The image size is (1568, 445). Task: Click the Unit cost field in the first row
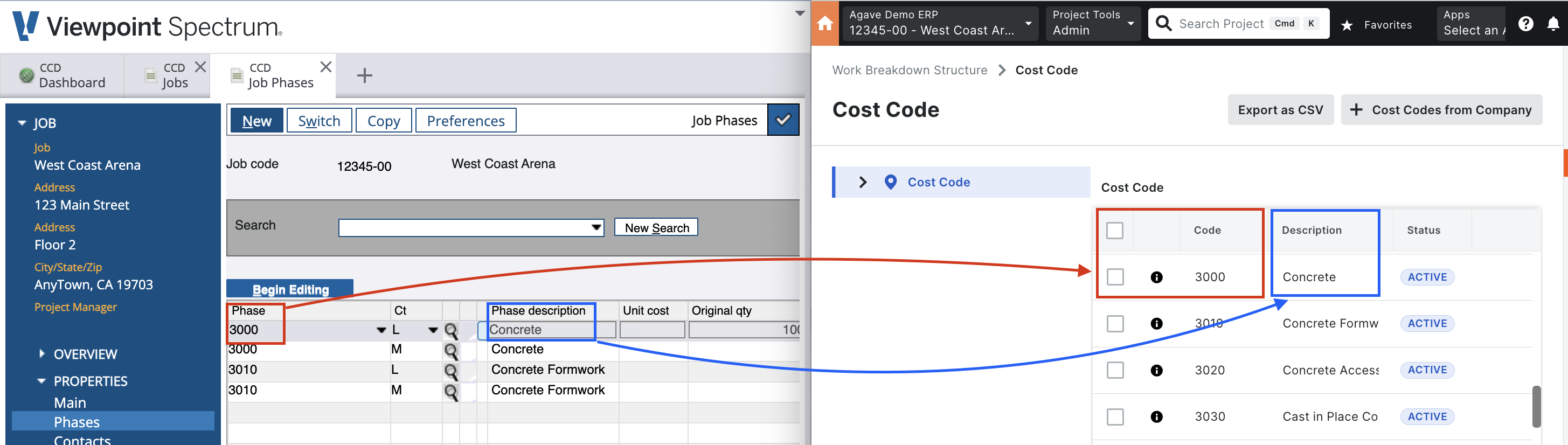(653, 330)
